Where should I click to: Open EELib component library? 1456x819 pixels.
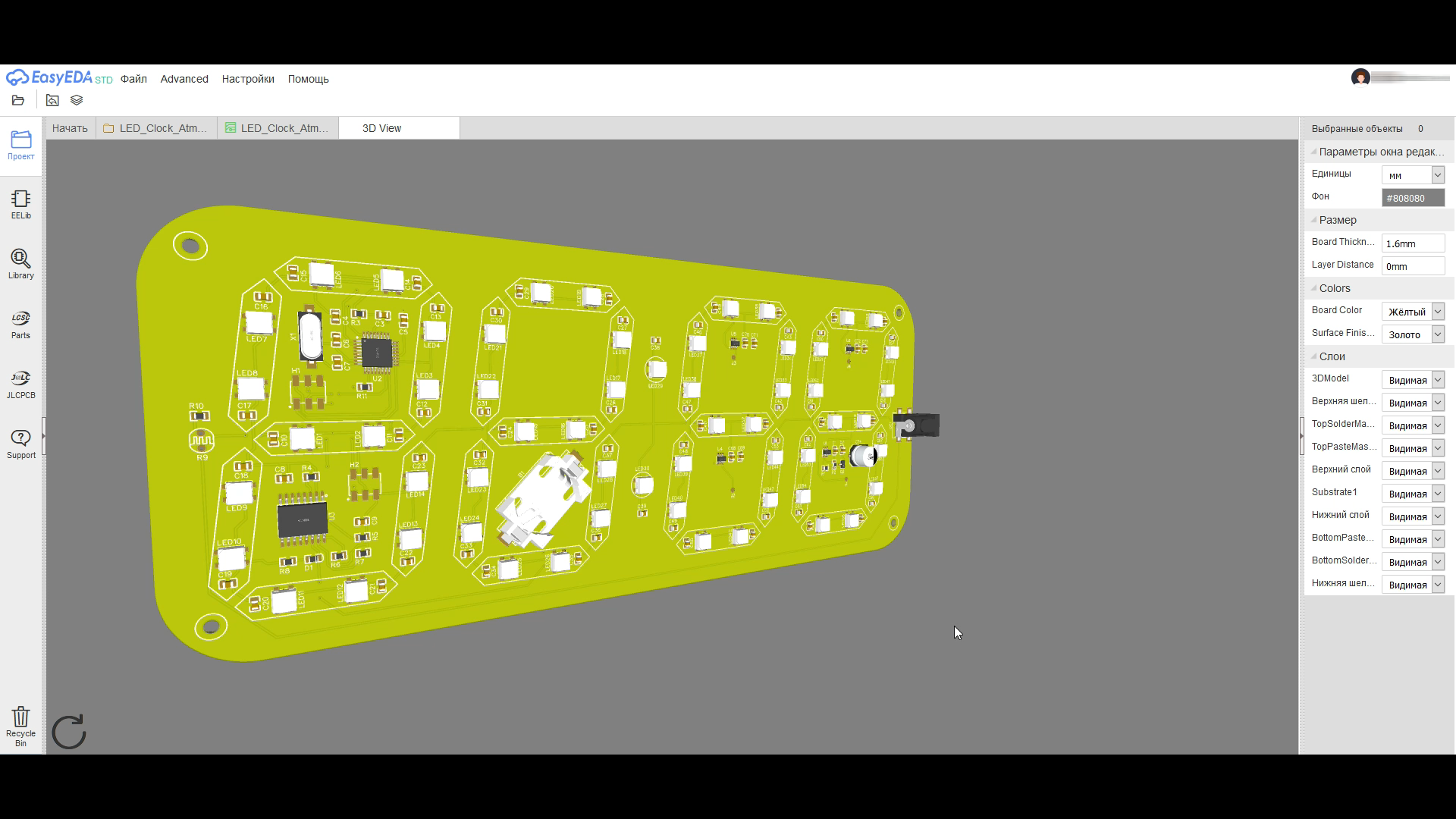coord(20,204)
